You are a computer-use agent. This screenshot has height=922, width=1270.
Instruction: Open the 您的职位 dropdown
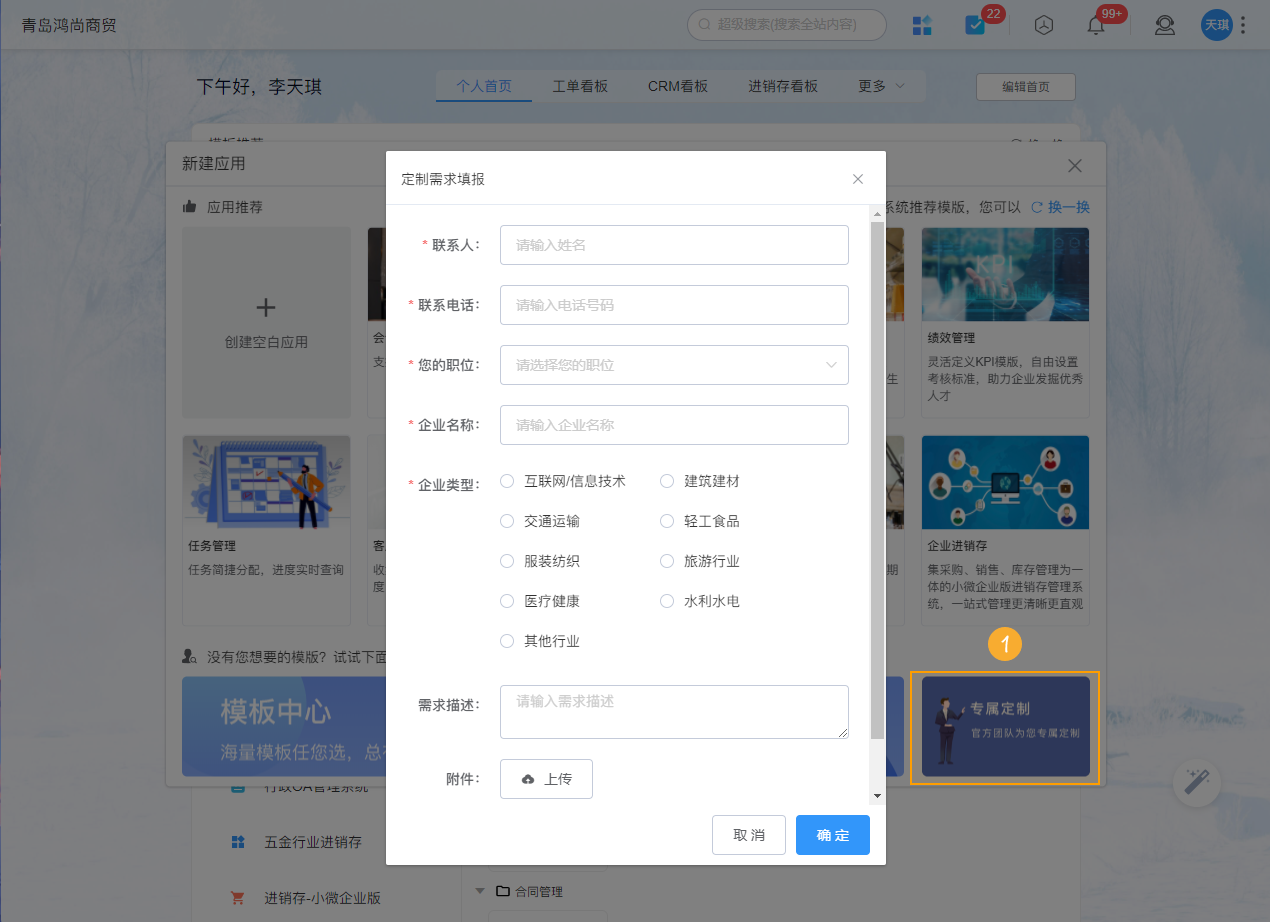(x=674, y=365)
